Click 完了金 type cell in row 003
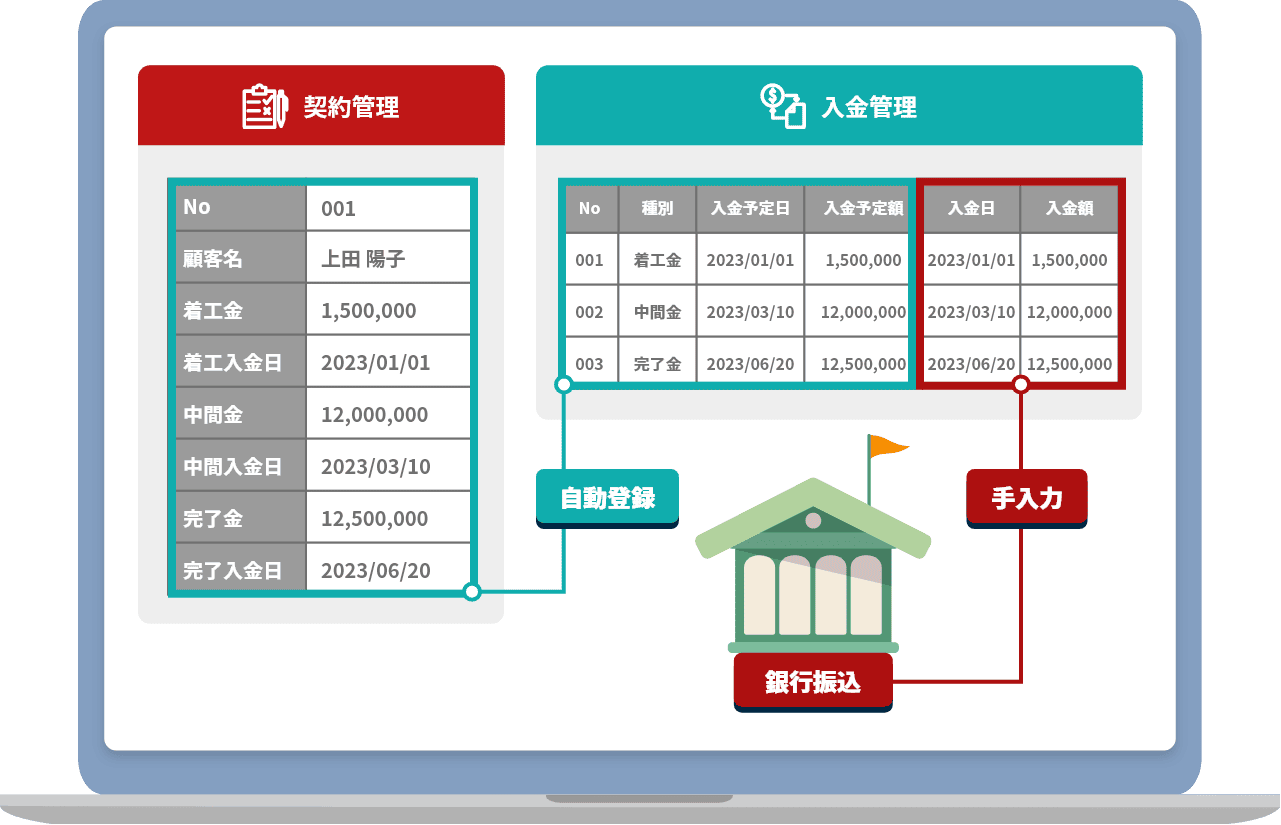The height and width of the screenshot is (825, 1281). click(657, 364)
